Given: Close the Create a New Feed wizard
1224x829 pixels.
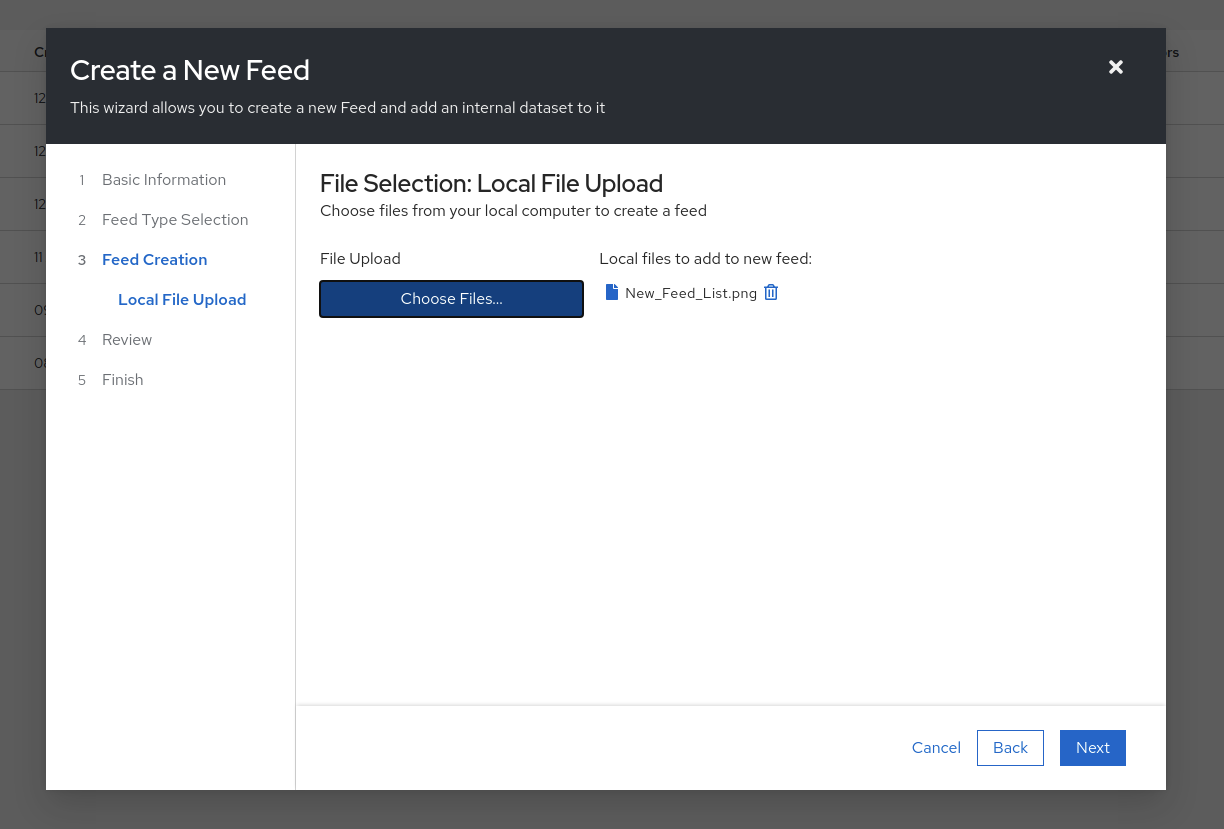Looking at the screenshot, I should pos(1116,67).
